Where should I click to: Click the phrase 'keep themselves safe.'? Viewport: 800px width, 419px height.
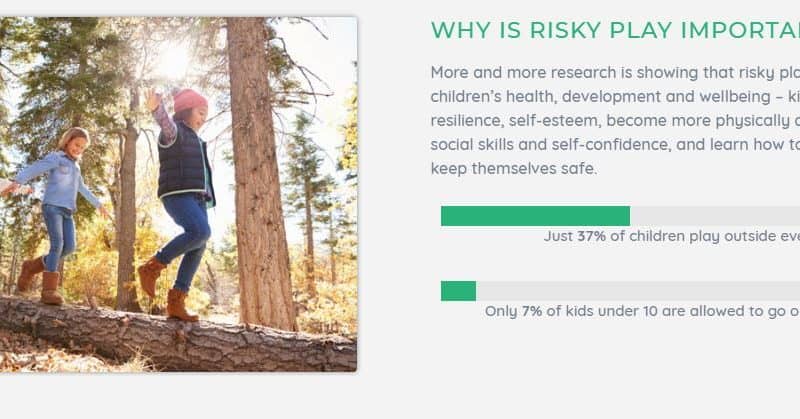513,168
